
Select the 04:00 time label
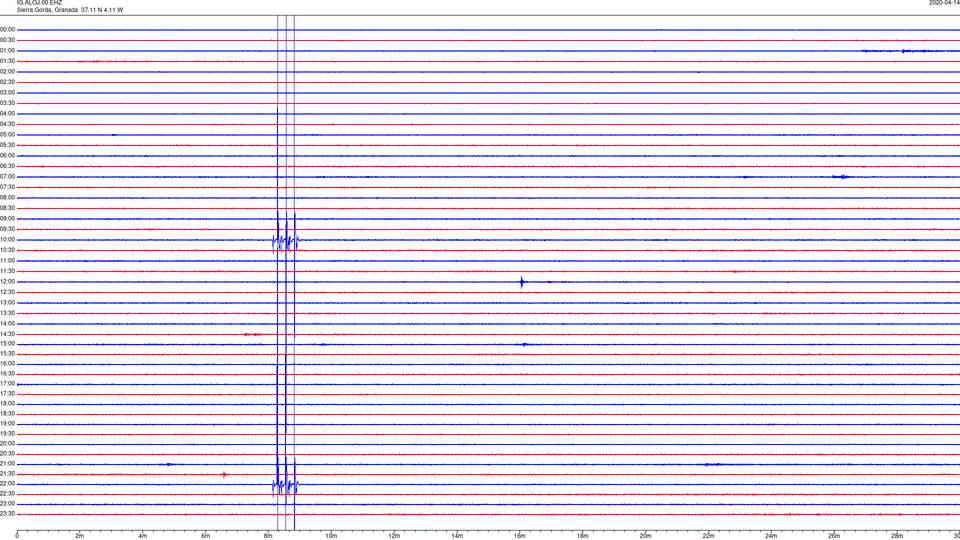coord(7,114)
